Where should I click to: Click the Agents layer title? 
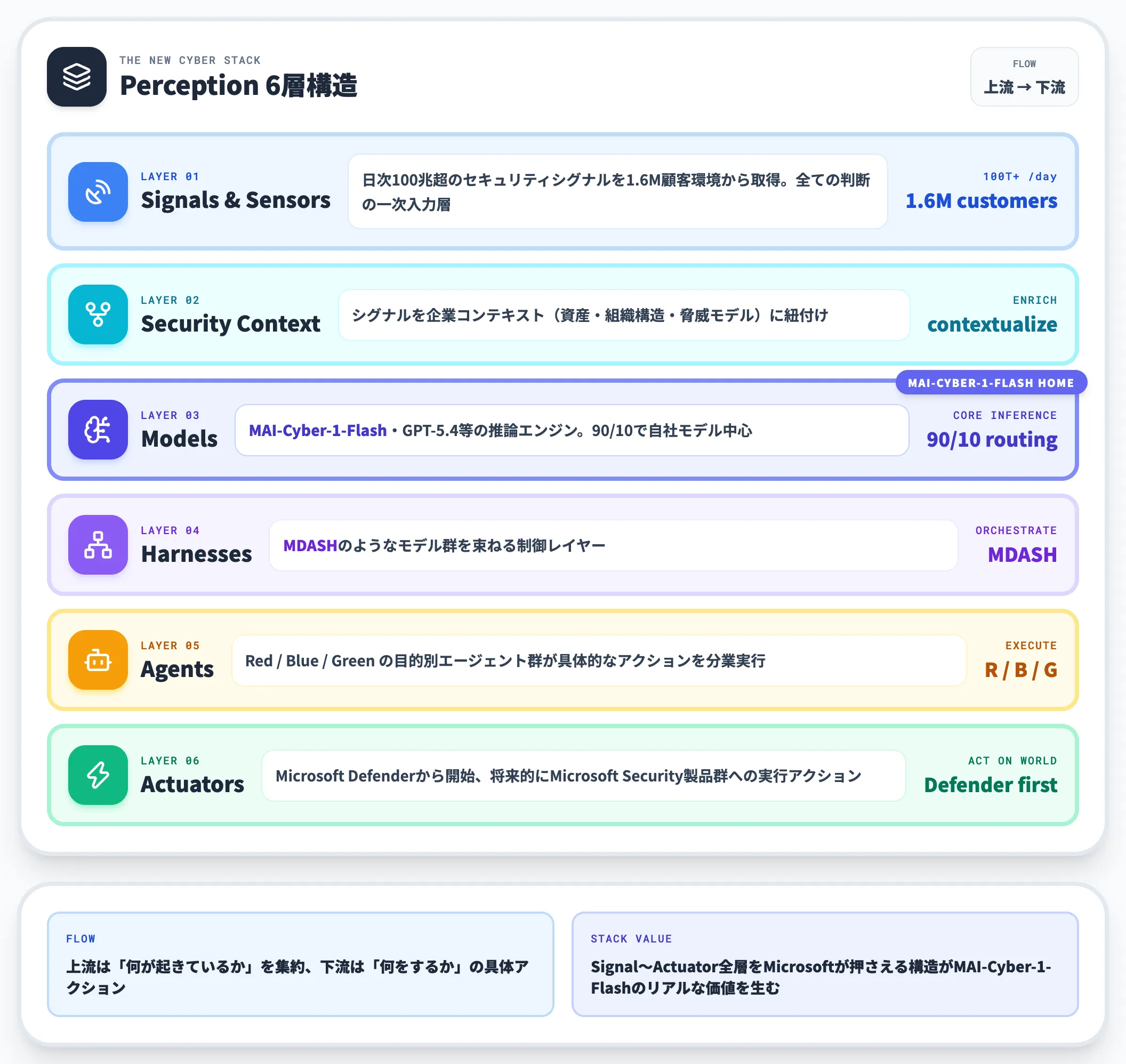pos(177,670)
